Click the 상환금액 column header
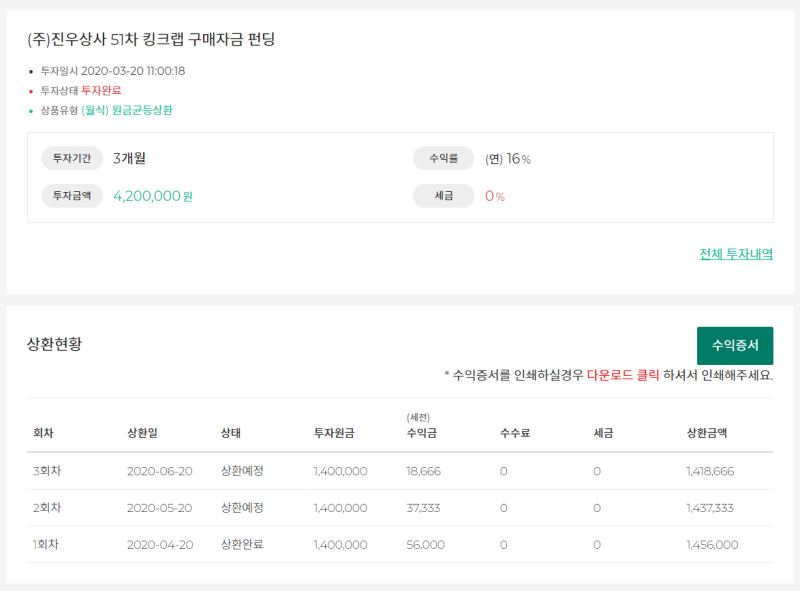The image size is (800, 591). click(x=706, y=433)
